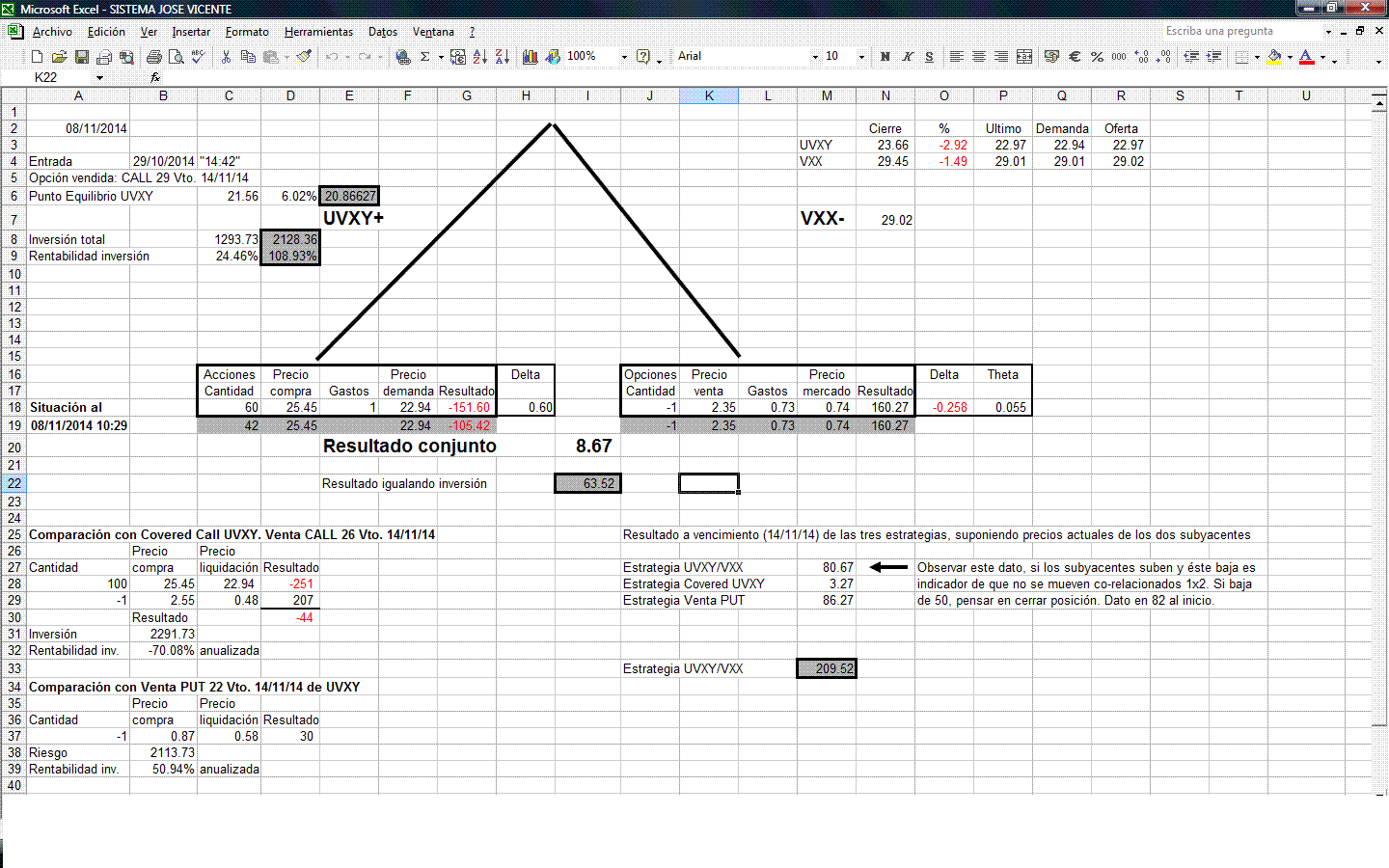Click the Select All corner button

click(14, 95)
